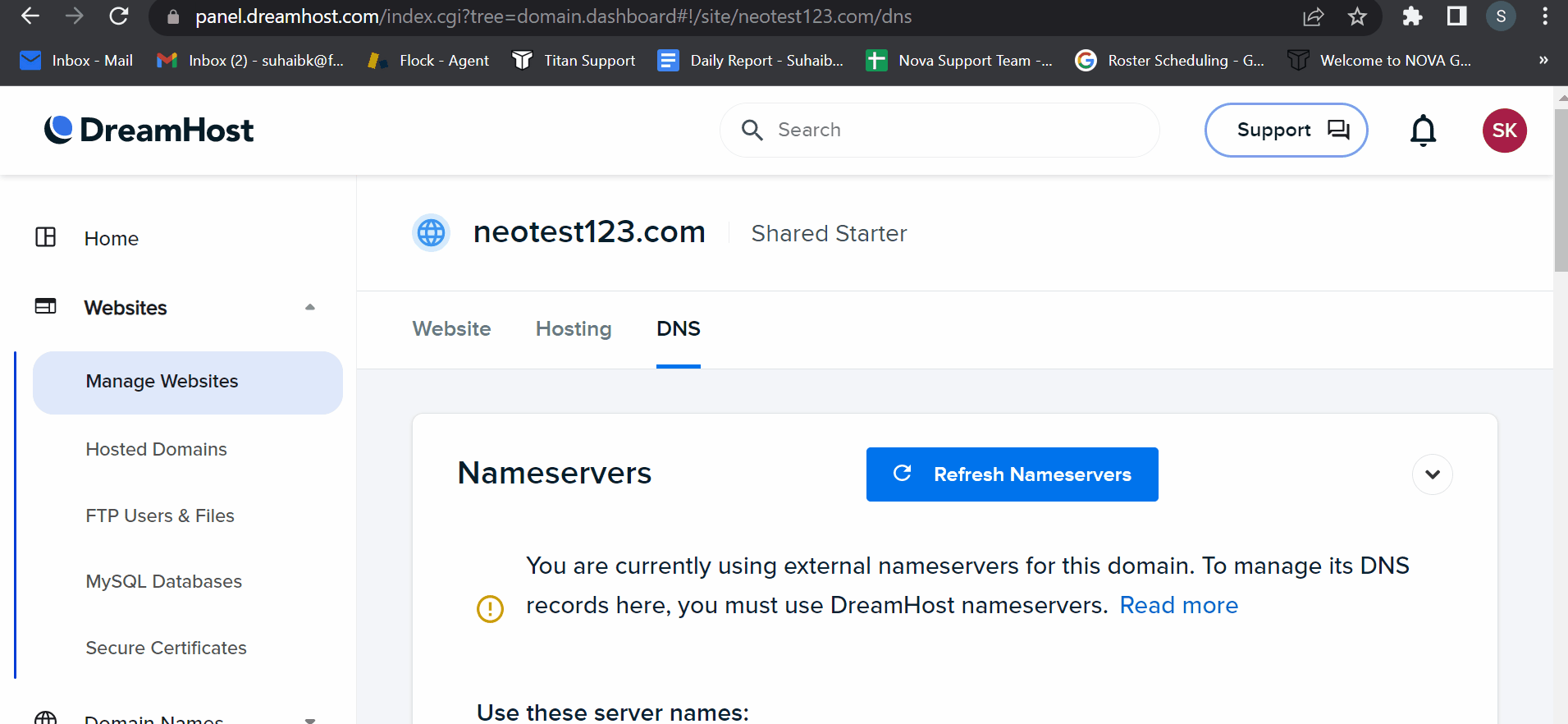Click the Support button
The width and height of the screenshot is (1568, 724).
click(1286, 130)
